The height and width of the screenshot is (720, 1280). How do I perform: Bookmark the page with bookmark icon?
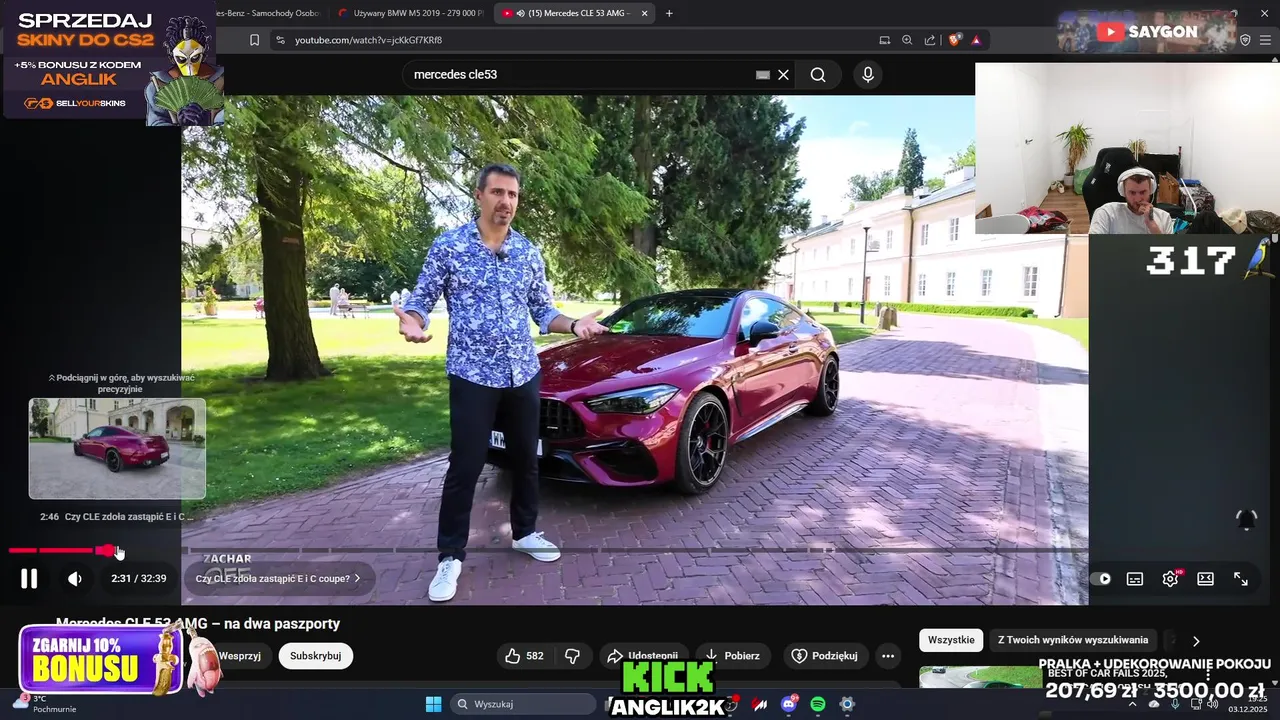click(x=254, y=40)
